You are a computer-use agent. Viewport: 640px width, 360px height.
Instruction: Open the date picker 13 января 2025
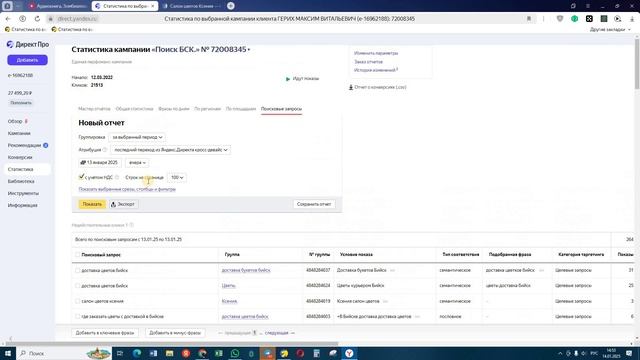[100, 162]
